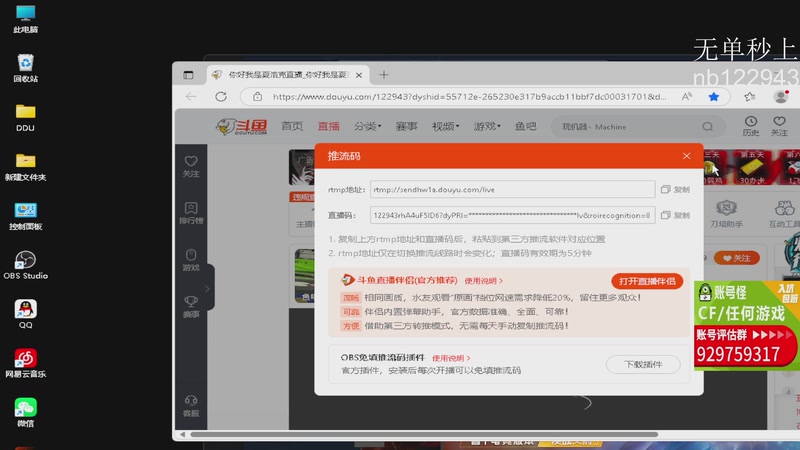The width and height of the screenshot is (800, 450).
Task: Open 游戏 in the left sidebar
Action: (x=191, y=260)
